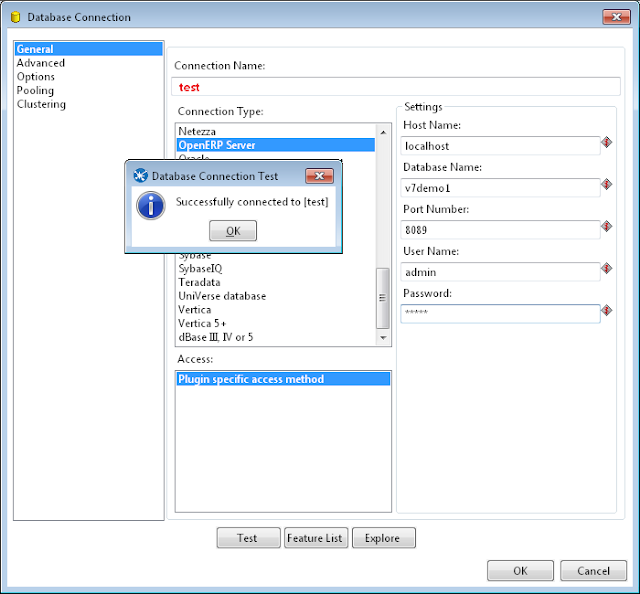The width and height of the screenshot is (640, 594).
Task: Select Netezza in Connection Type list
Action: 276,131
